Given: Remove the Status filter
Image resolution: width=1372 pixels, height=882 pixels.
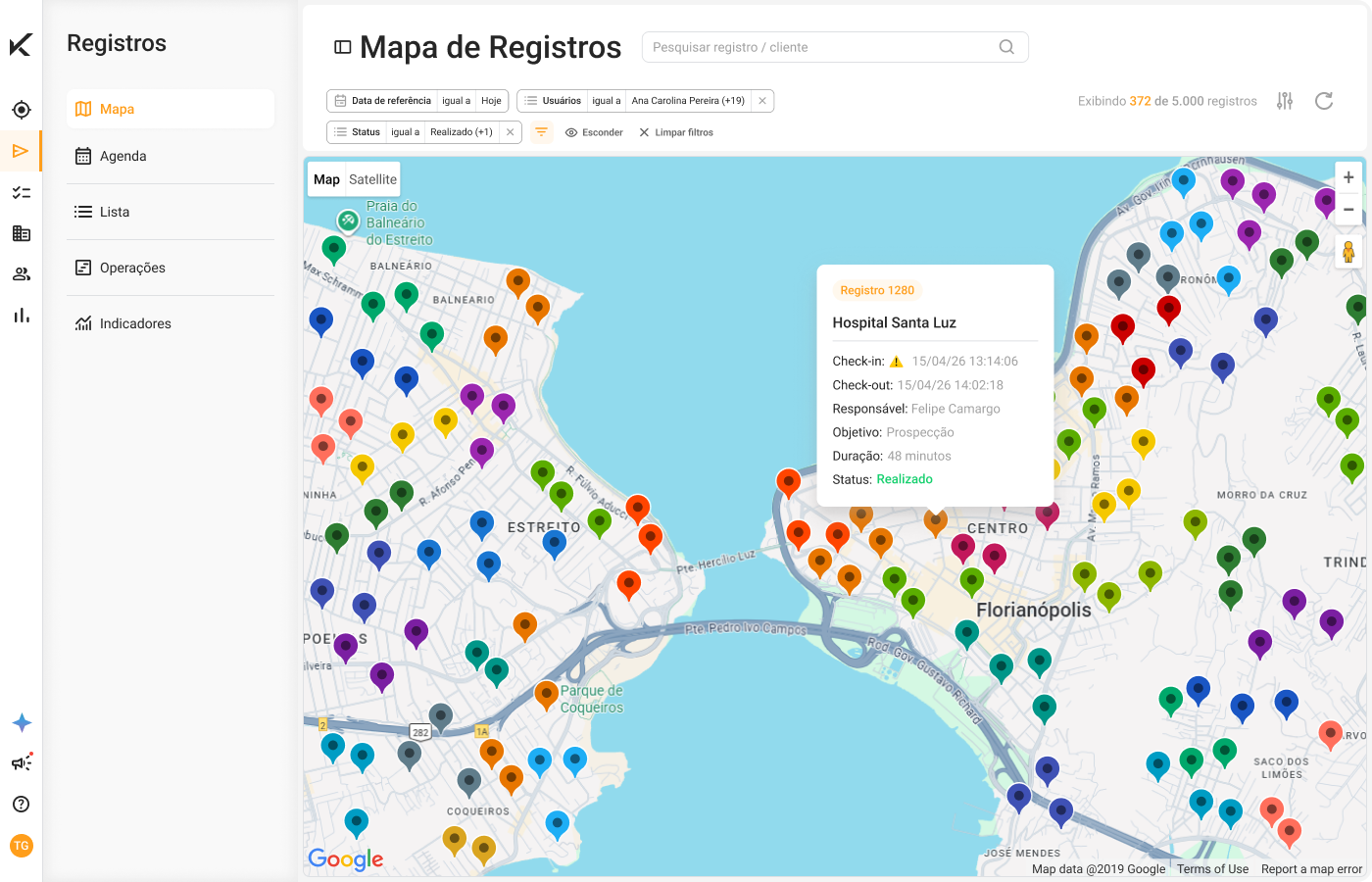Looking at the screenshot, I should point(510,132).
